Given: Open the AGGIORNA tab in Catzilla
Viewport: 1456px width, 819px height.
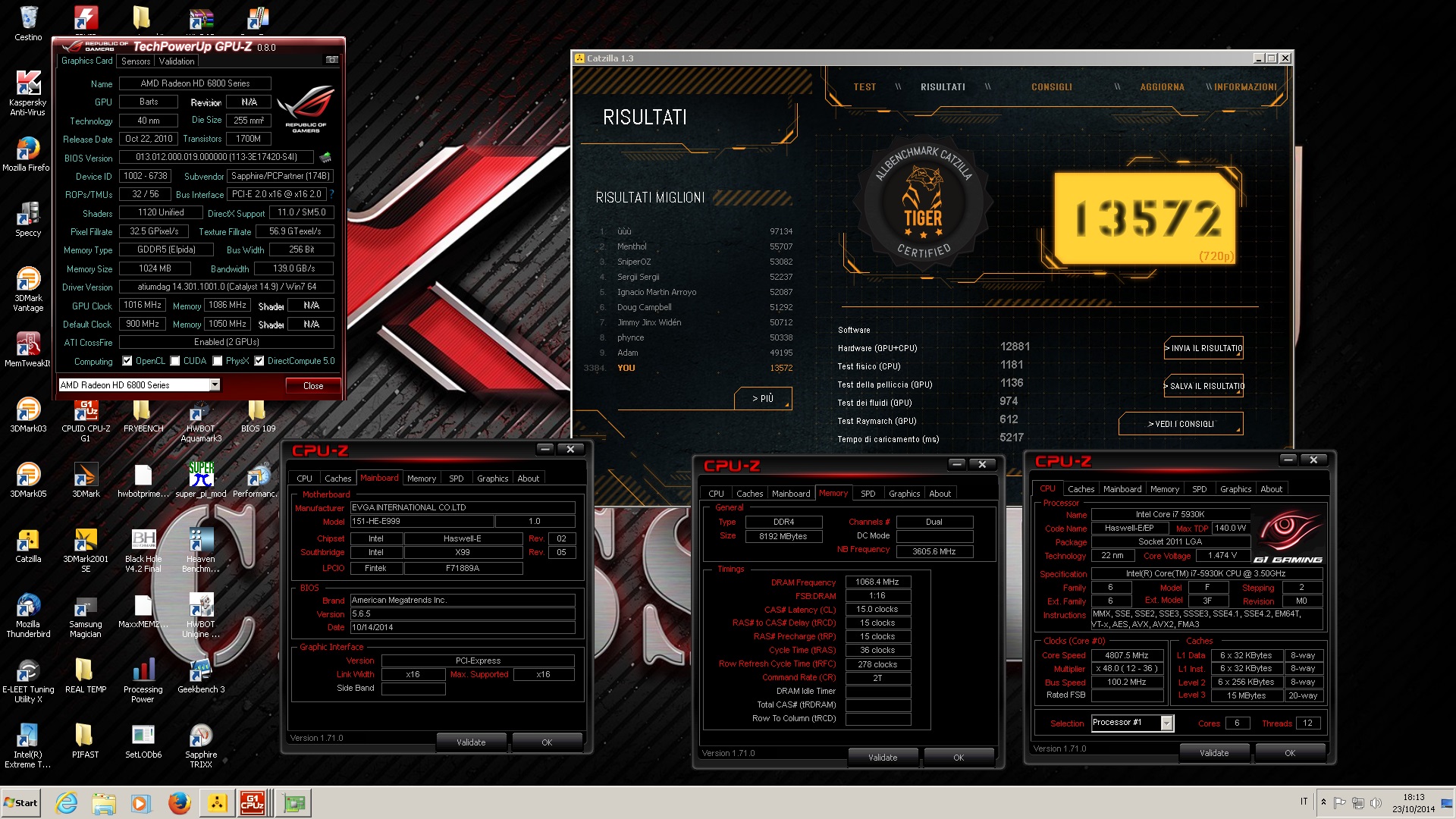Looking at the screenshot, I should [x=1162, y=87].
